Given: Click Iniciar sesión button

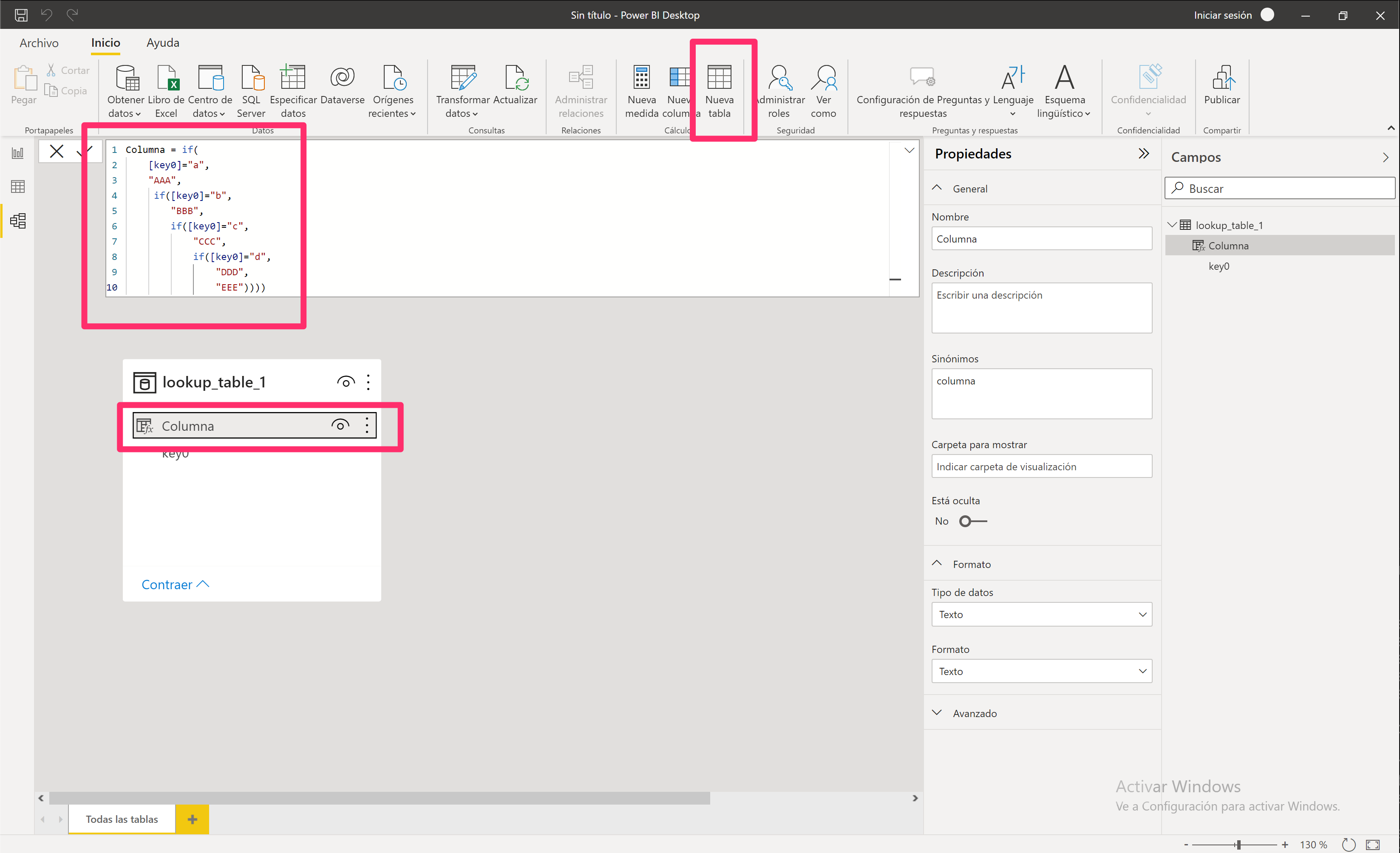Looking at the screenshot, I should click(x=1223, y=15).
